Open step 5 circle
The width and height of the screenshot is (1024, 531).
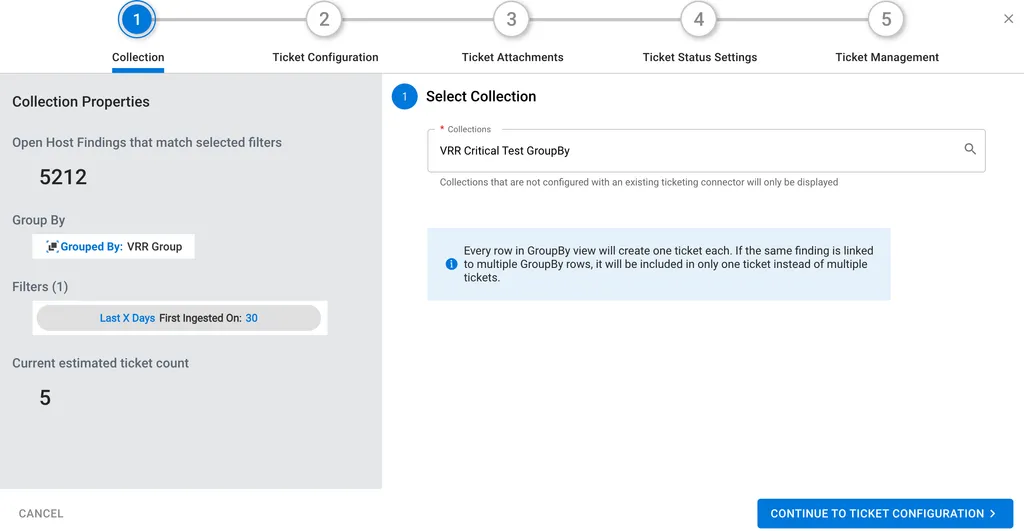click(886, 20)
